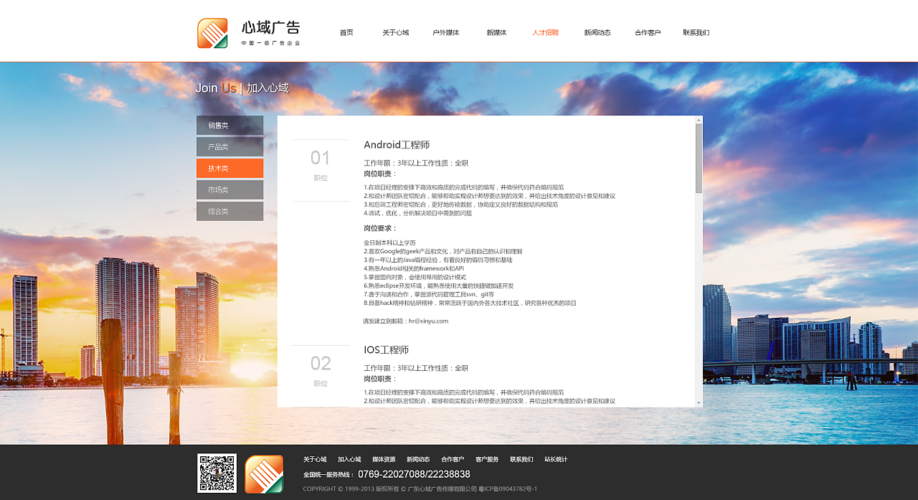
Task: Select the 技术类 job category tab
Action: [x=230, y=168]
